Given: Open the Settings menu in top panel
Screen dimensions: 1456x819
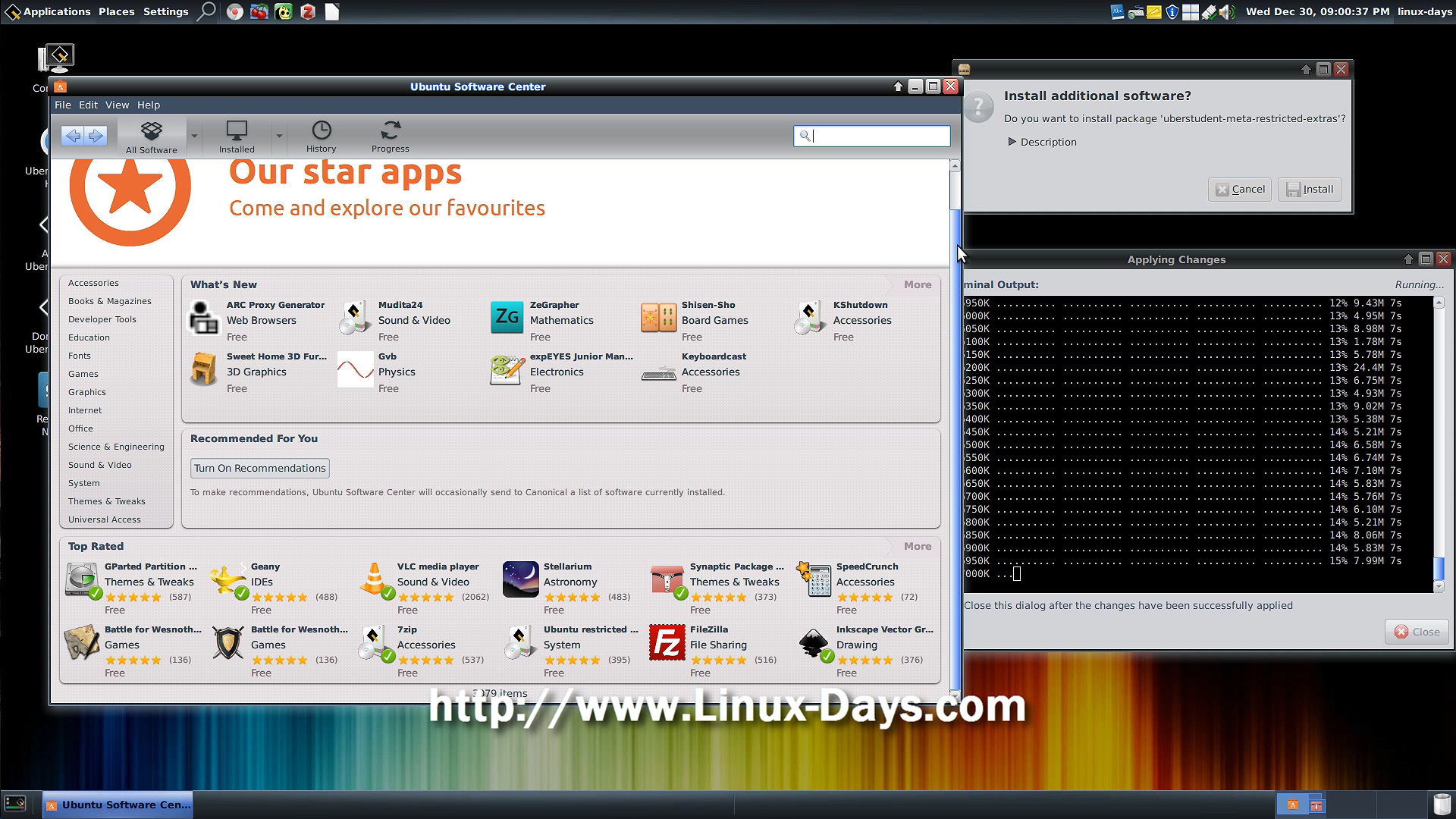Looking at the screenshot, I should [165, 11].
